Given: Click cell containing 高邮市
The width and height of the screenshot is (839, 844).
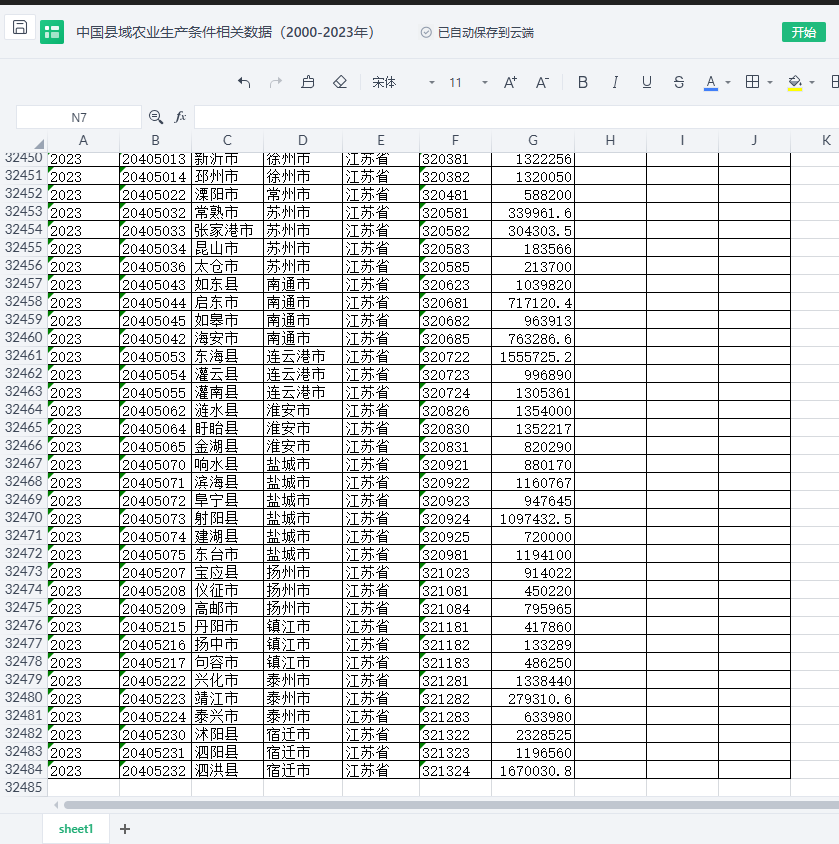Looking at the screenshot, I should 227,608.
